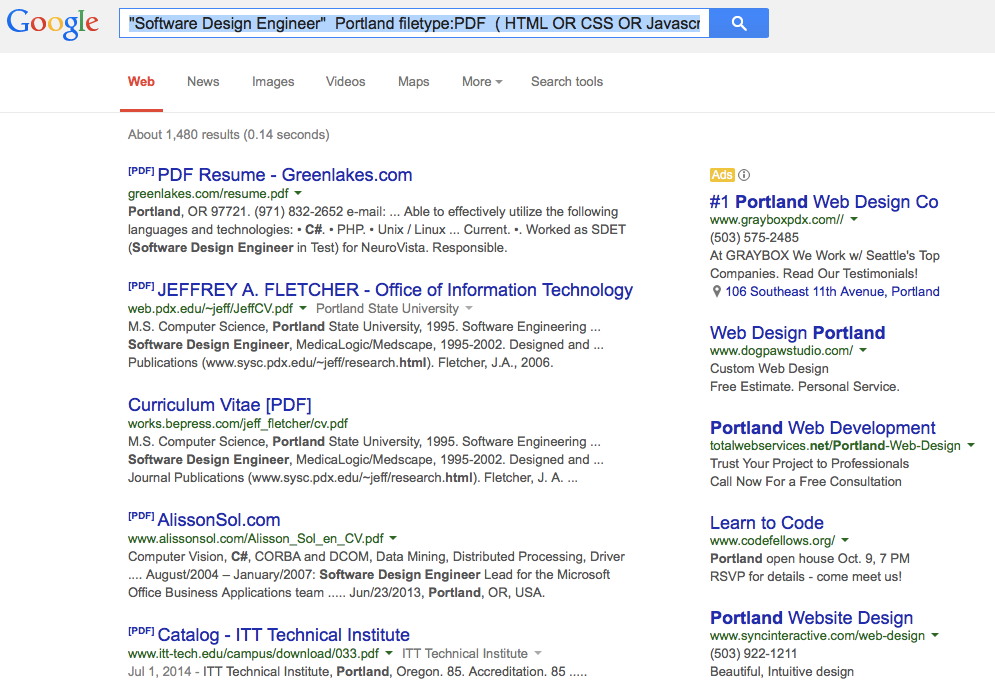Click the About 1,480 results text
Viewport: 995px width, 680px height.
[x=228, y=134]
